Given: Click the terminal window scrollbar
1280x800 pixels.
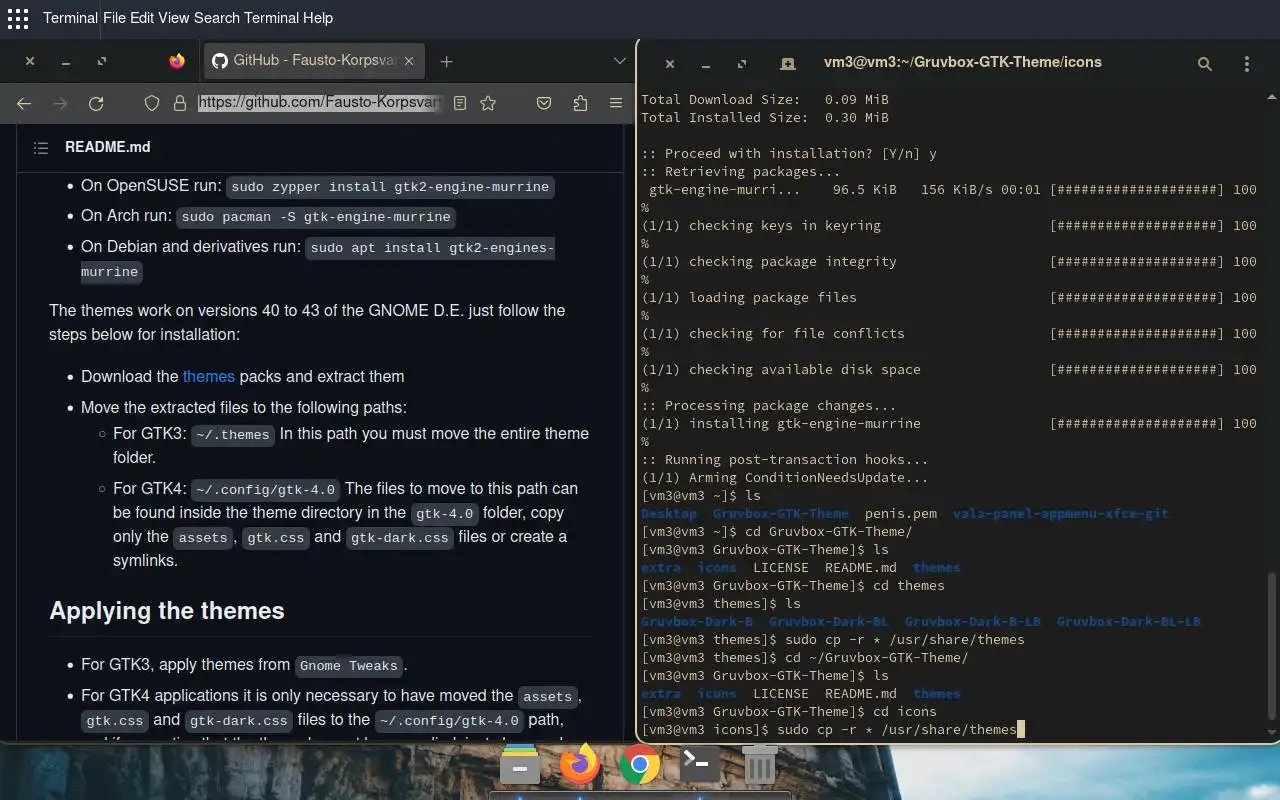Looking at the screenshot, I should click(1272, 645).
